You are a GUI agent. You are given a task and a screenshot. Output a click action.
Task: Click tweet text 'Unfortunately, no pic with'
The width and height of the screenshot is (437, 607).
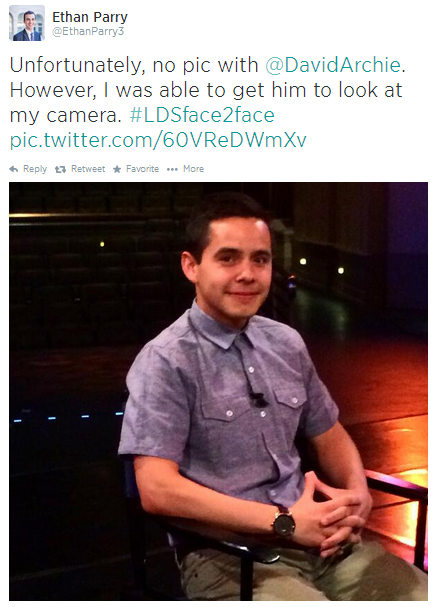pos(134,65)
